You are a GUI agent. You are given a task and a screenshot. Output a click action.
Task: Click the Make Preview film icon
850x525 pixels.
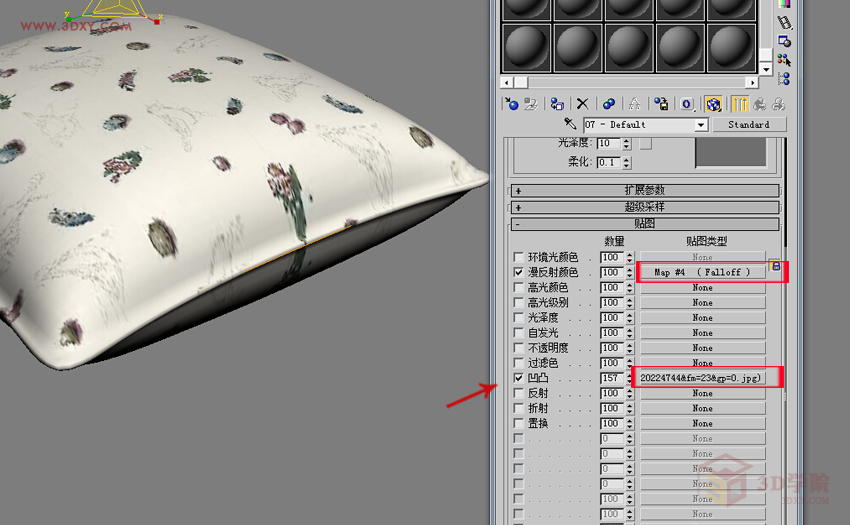coord(784,22)
